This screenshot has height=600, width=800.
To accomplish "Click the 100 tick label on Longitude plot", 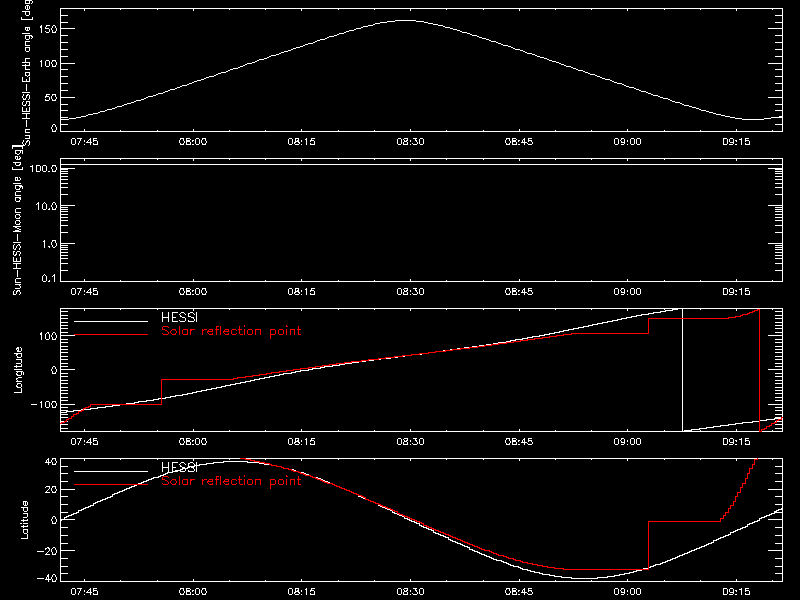I will point(47,336).
